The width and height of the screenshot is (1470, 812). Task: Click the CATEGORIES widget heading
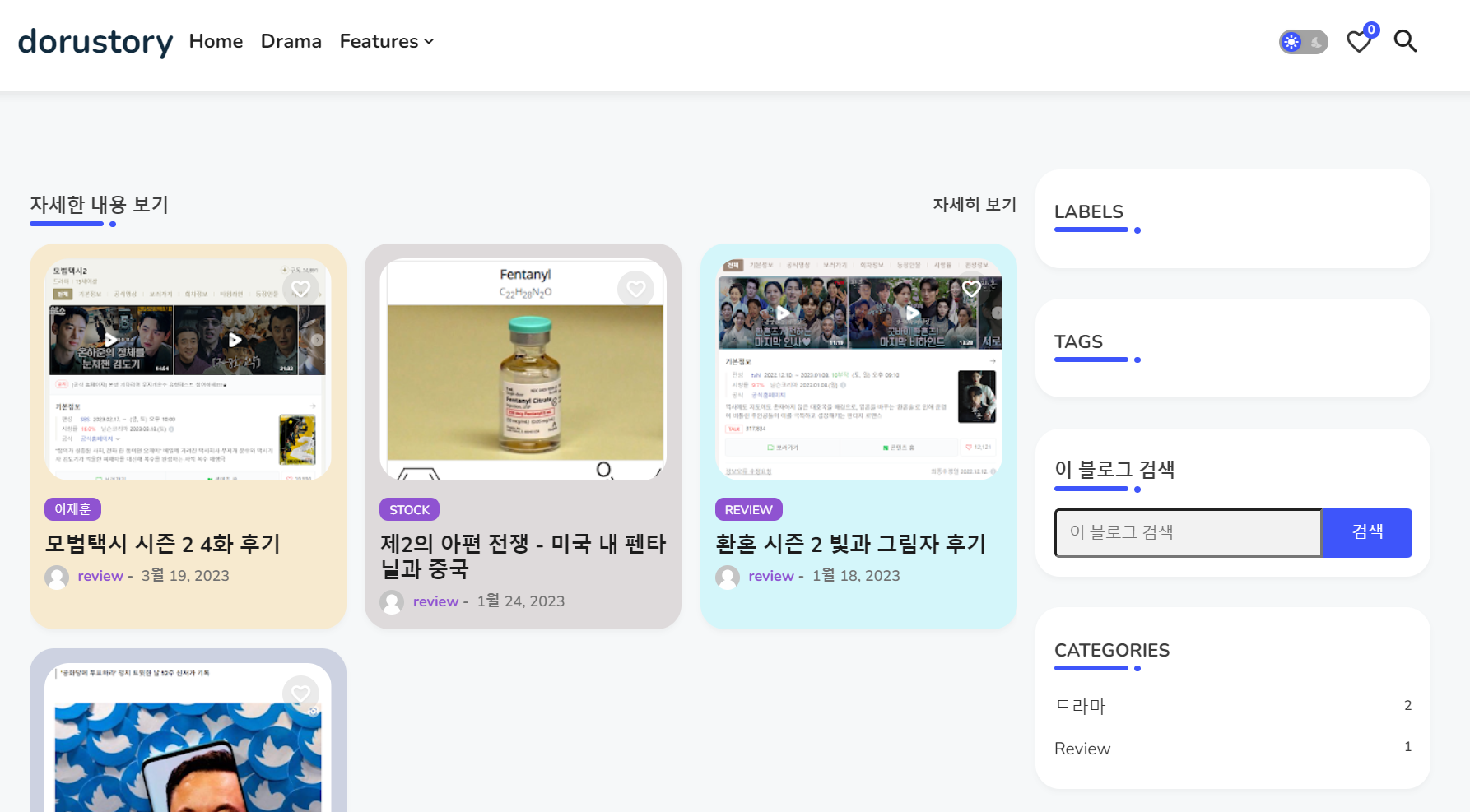click(x=1112, y=650)
